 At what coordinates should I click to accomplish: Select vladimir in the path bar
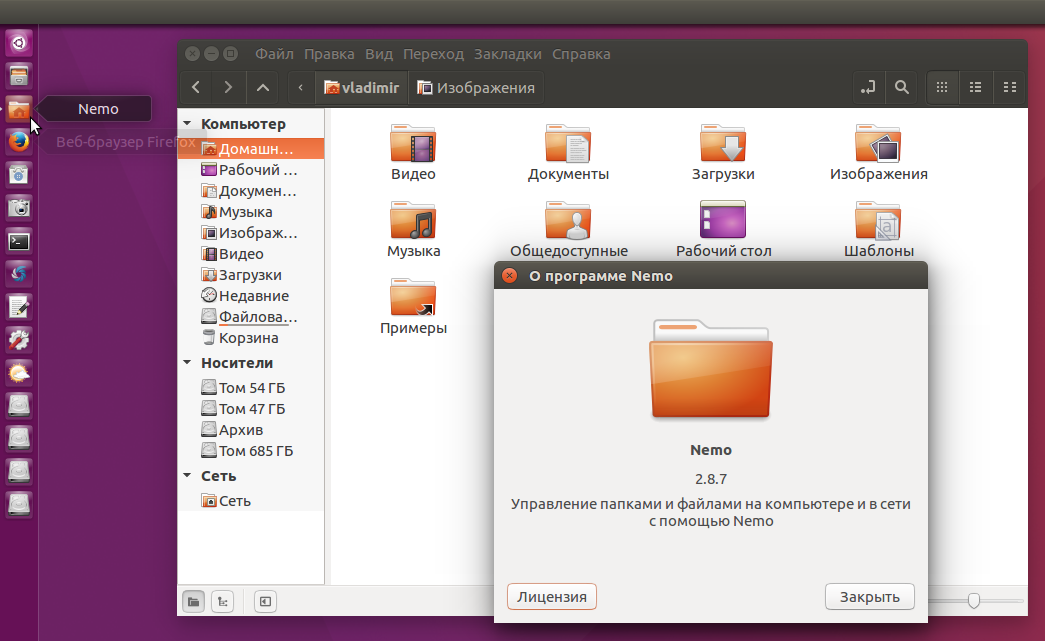pos(361,87)
